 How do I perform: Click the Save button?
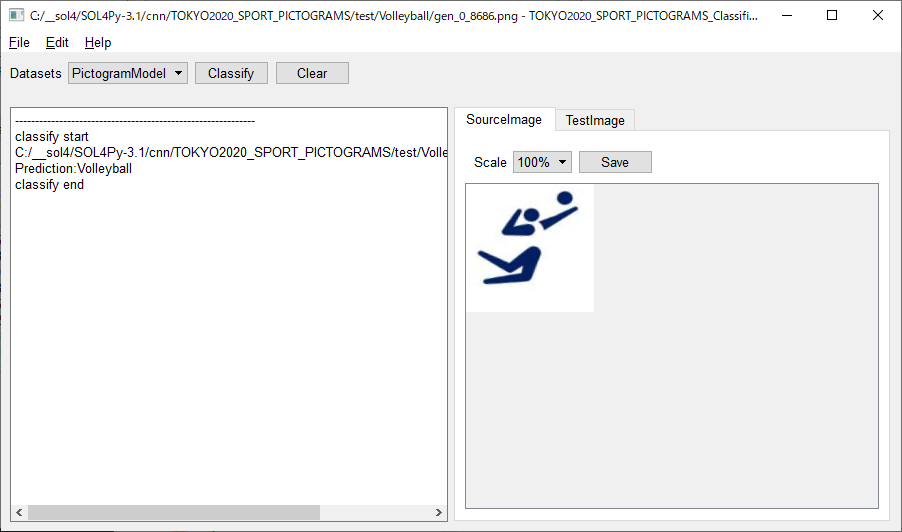[x=615, y=162]
